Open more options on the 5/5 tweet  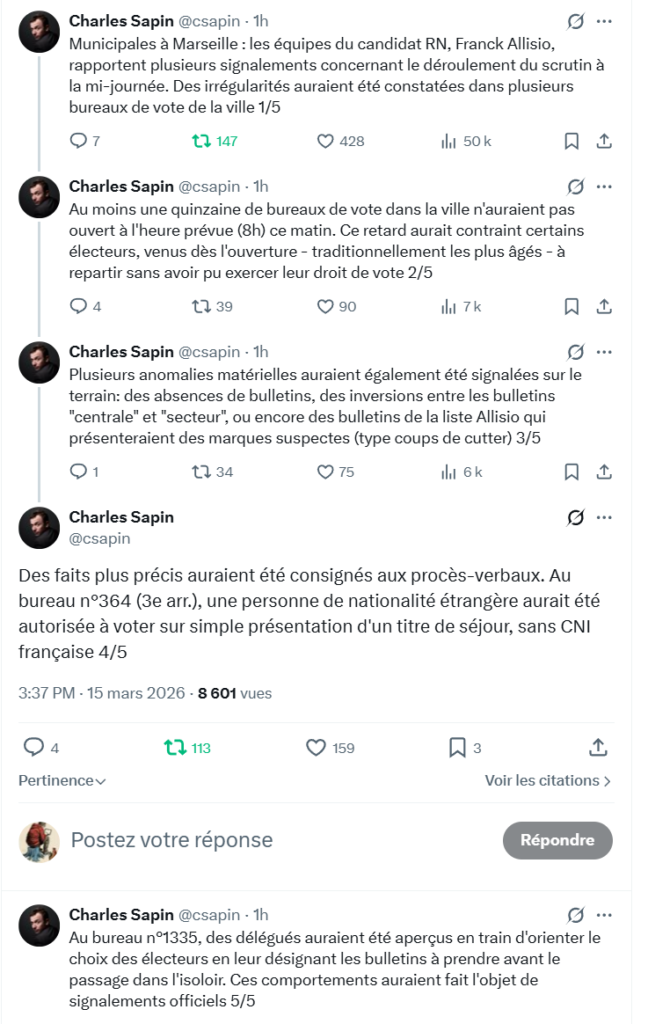(604, 914)
